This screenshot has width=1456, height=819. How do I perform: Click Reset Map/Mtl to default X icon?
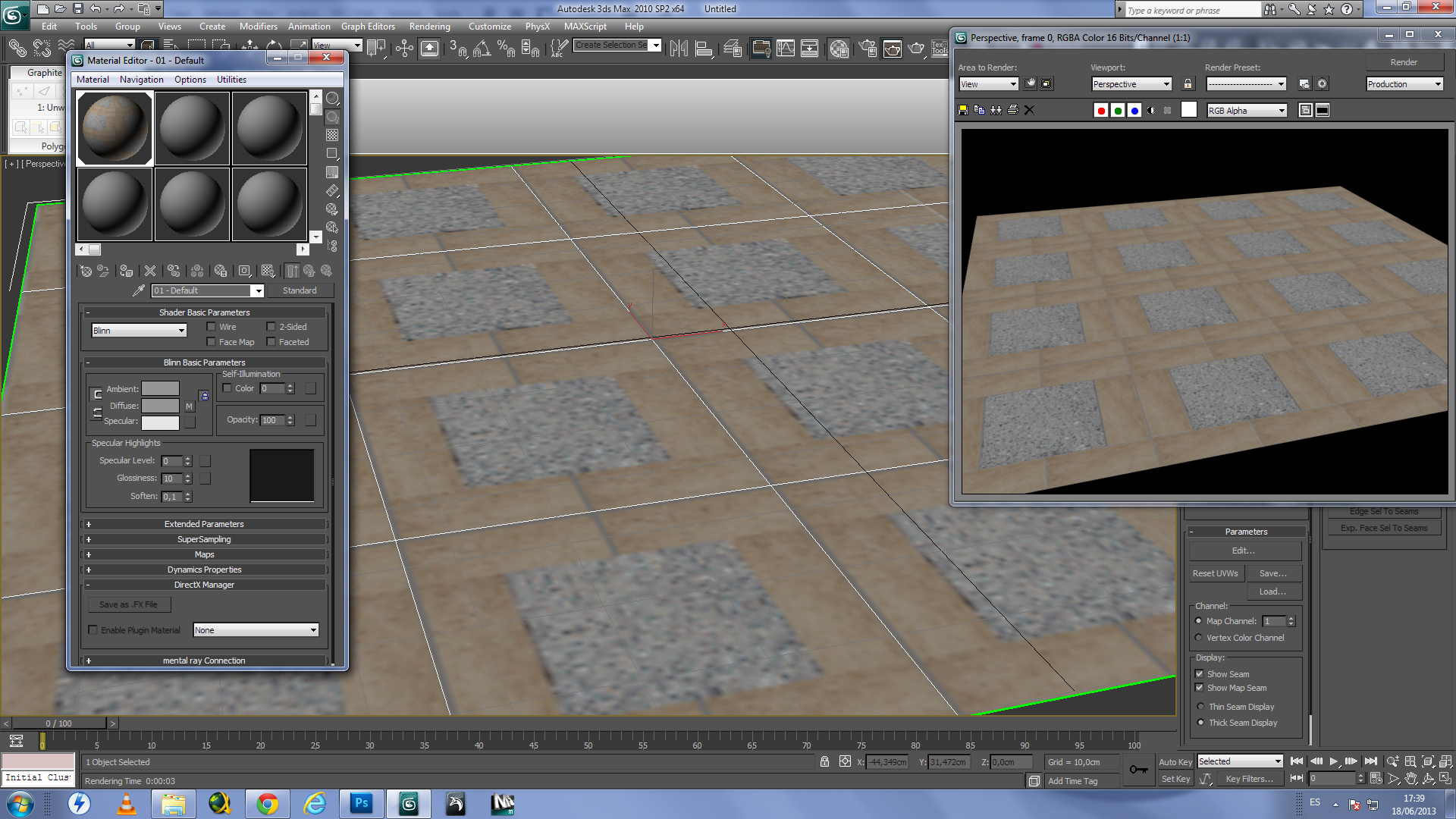point(150,271)
